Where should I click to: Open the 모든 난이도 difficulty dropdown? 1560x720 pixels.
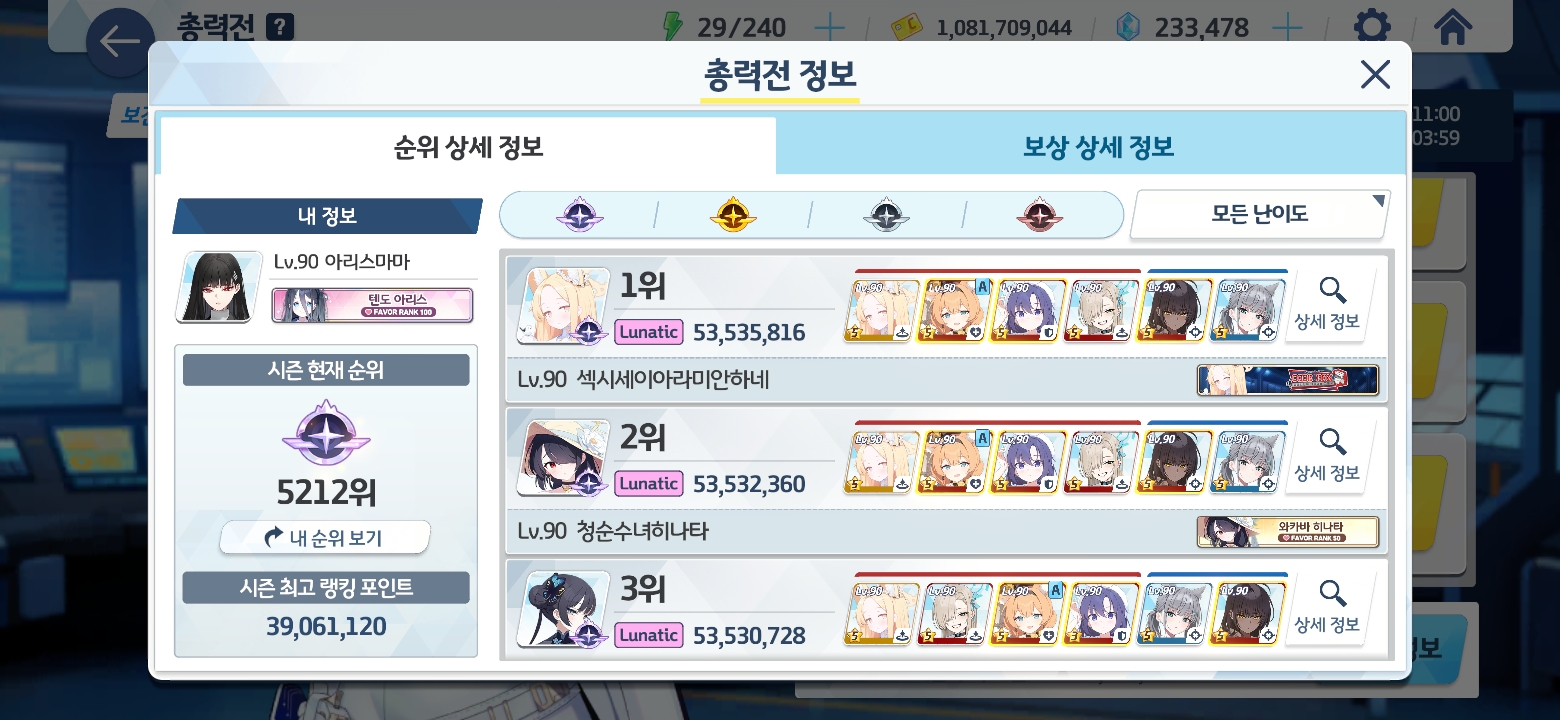pos(1260,214)
